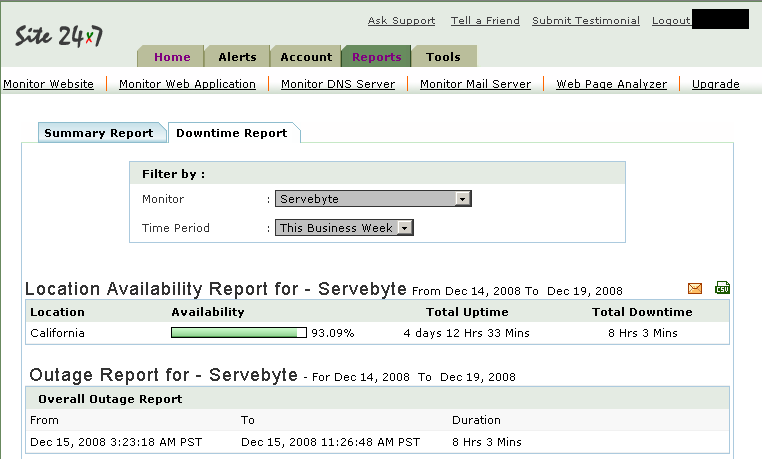
Task: Click the 93.09% availability value
Action: coord(333,333)
